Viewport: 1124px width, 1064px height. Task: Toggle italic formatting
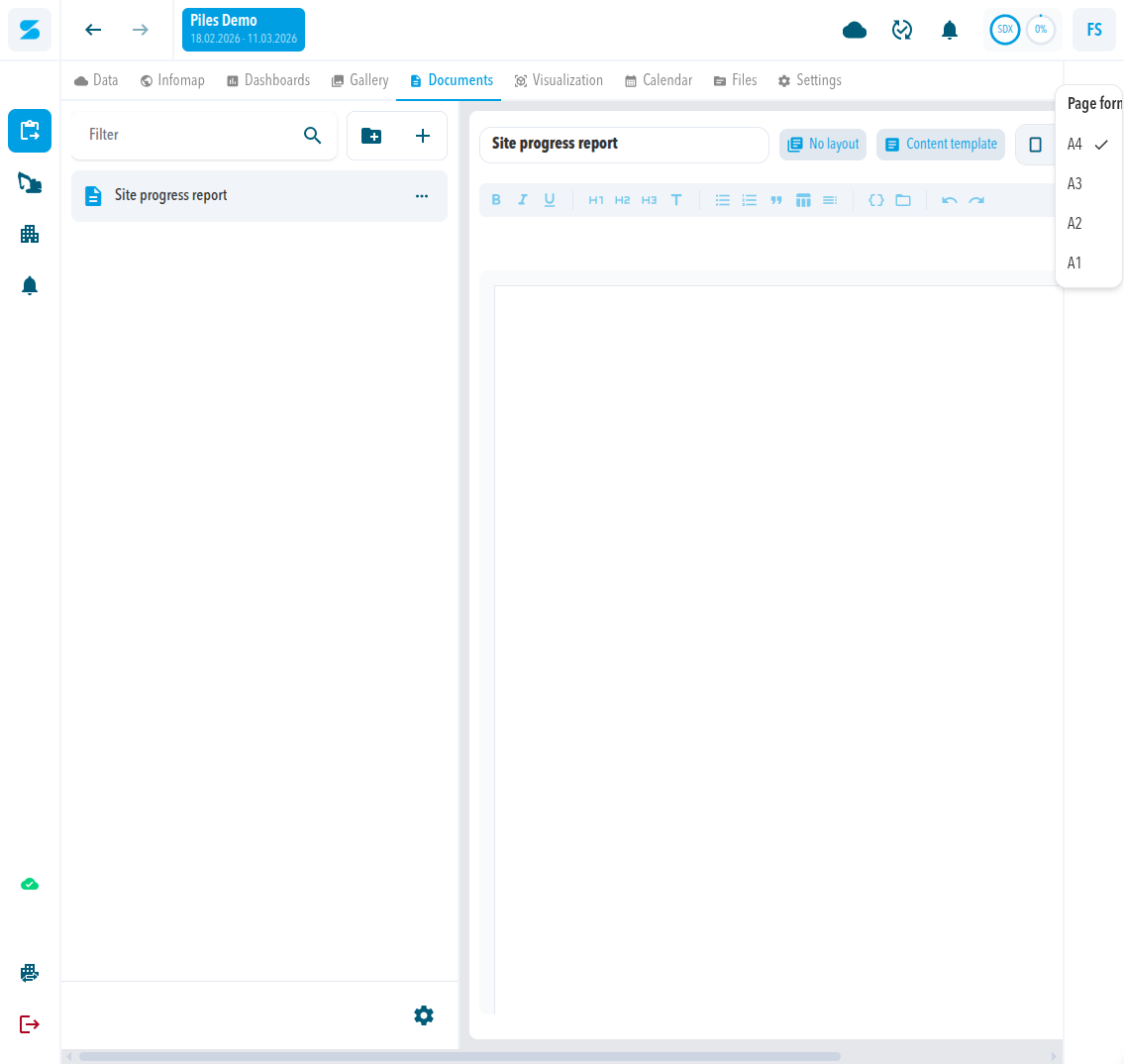tap(523, 200)
